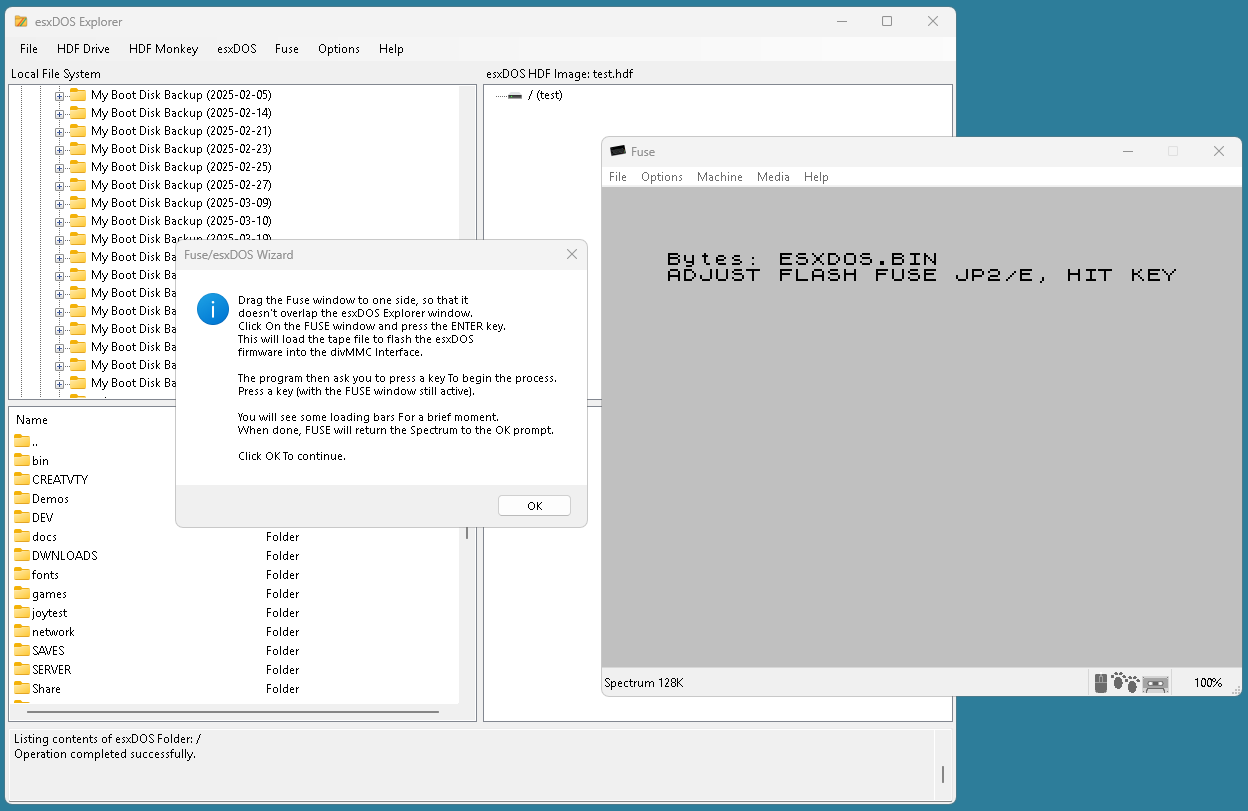Image resolution: width=1248 pixels, height=811 pixels.
Task: Select My Boot Disk Backup (2025-02-21) tree item
Action: tap(181, 131)
